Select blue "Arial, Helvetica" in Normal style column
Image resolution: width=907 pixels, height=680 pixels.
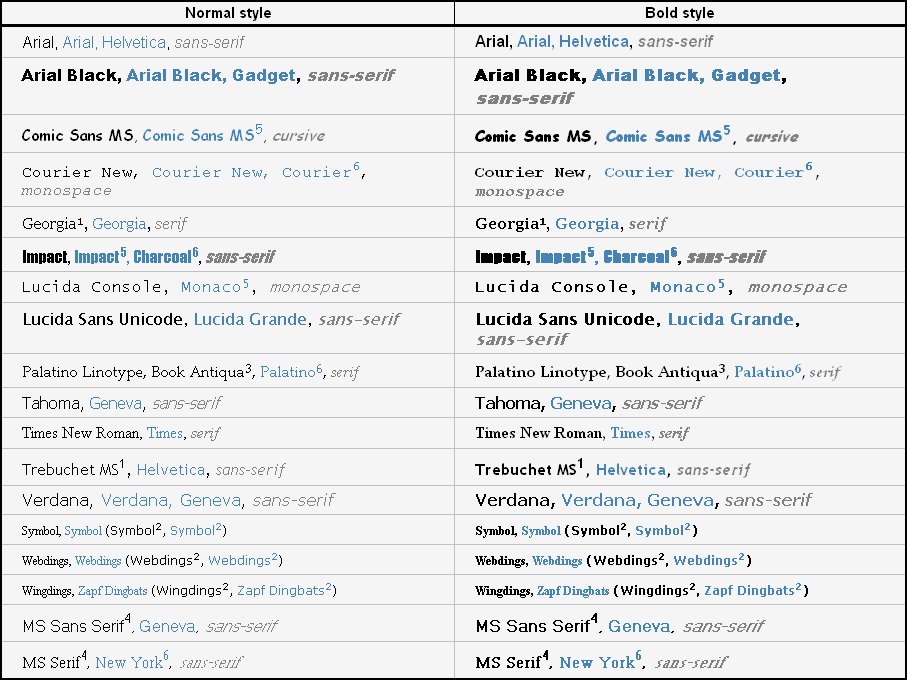click(x=114, y=42)
